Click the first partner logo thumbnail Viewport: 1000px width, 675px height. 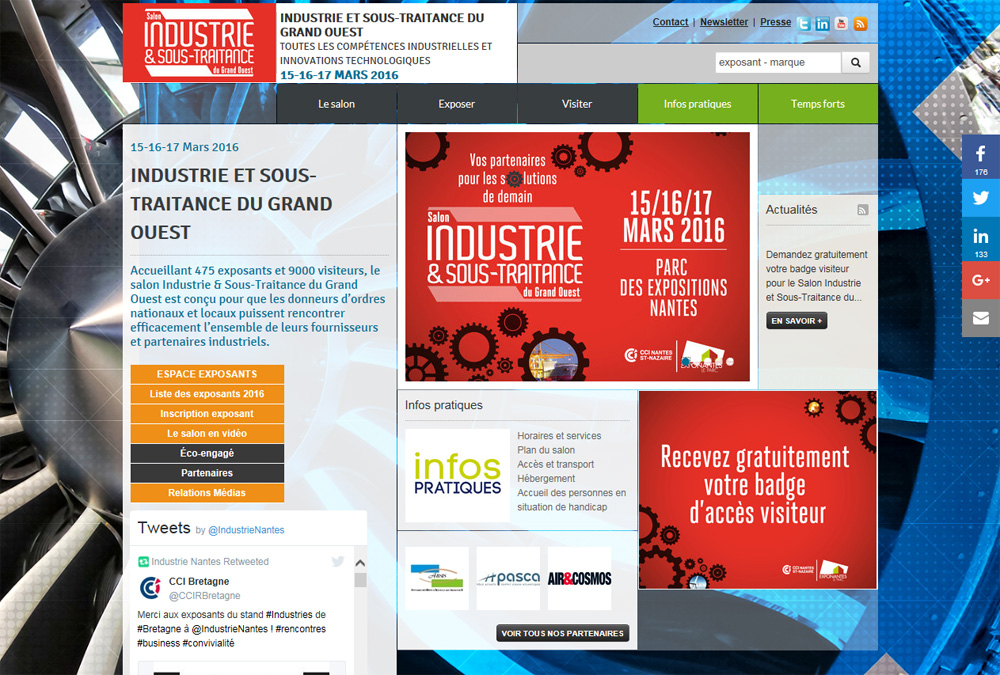(437, 578)
